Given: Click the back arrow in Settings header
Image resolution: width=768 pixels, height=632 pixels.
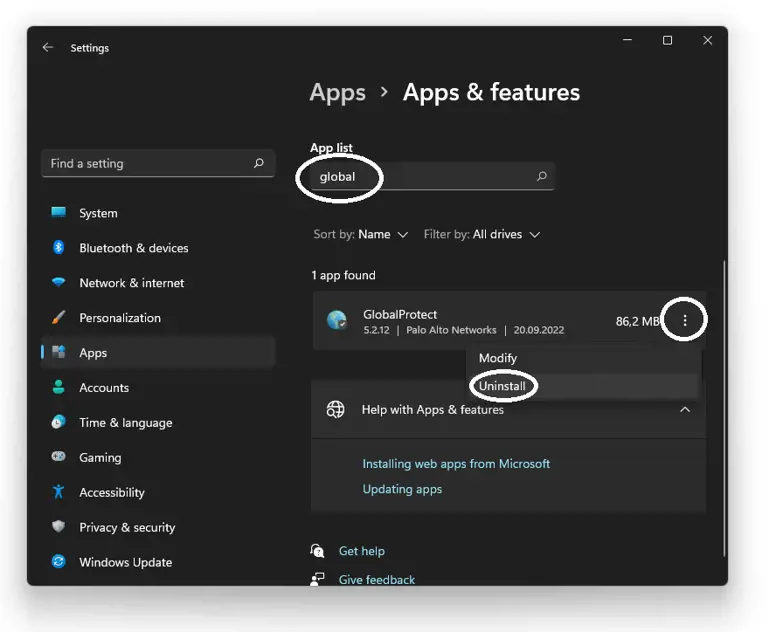Looking at the screenshot, I should [47, 47].
